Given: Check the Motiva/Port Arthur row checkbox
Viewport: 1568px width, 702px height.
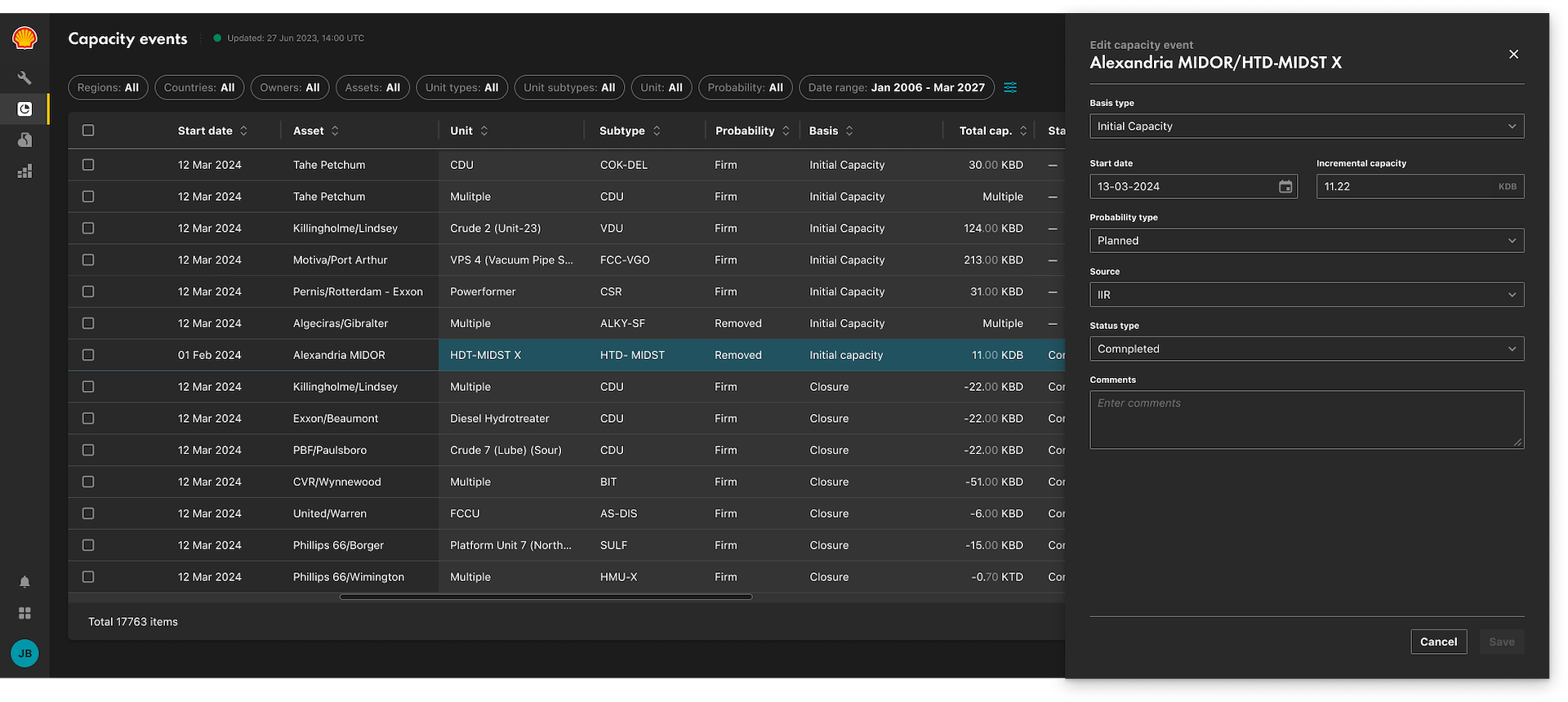Looking at the screenshot, I should (88, 260).
